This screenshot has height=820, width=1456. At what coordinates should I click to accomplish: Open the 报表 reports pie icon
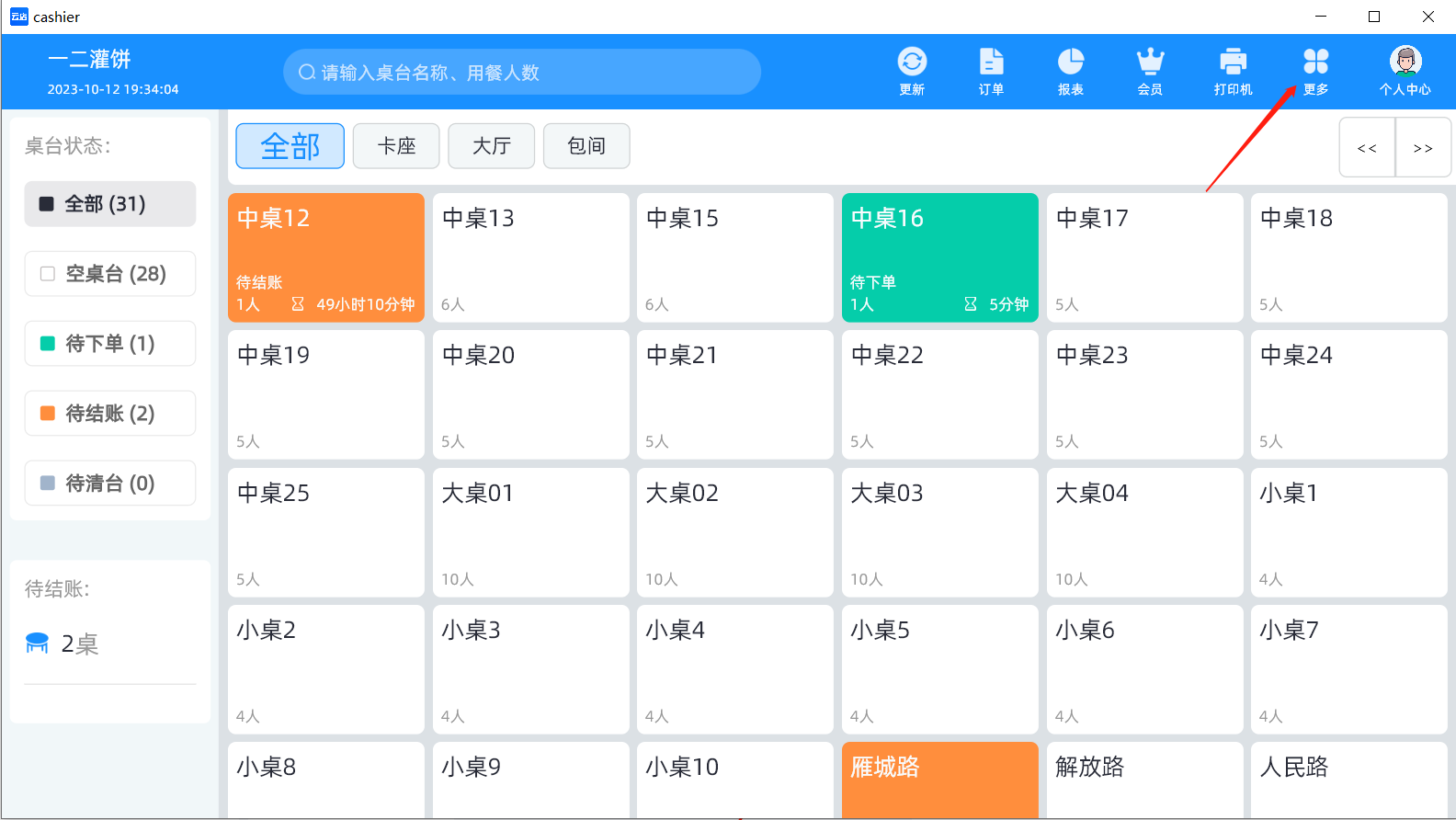(1071, 62)
